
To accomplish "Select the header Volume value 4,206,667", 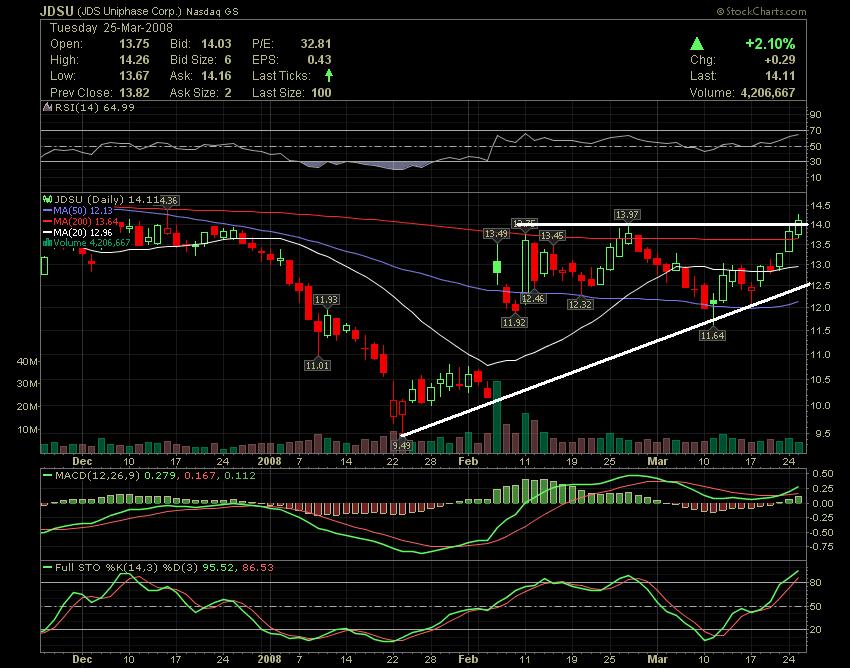I will (768, 93).
